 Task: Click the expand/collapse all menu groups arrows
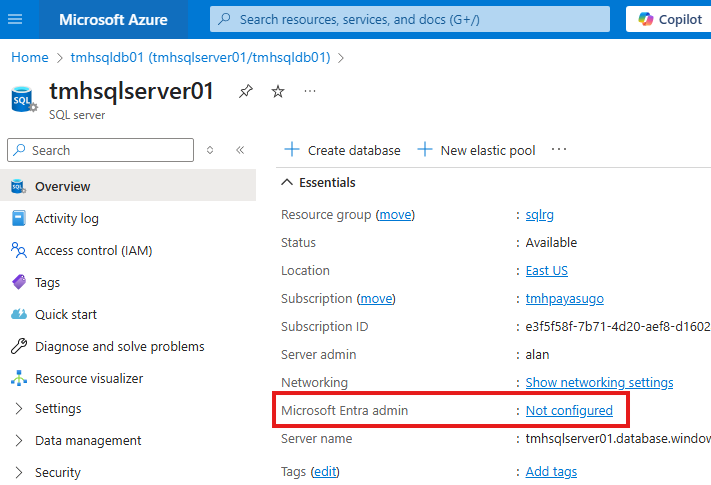pos(210,150)
